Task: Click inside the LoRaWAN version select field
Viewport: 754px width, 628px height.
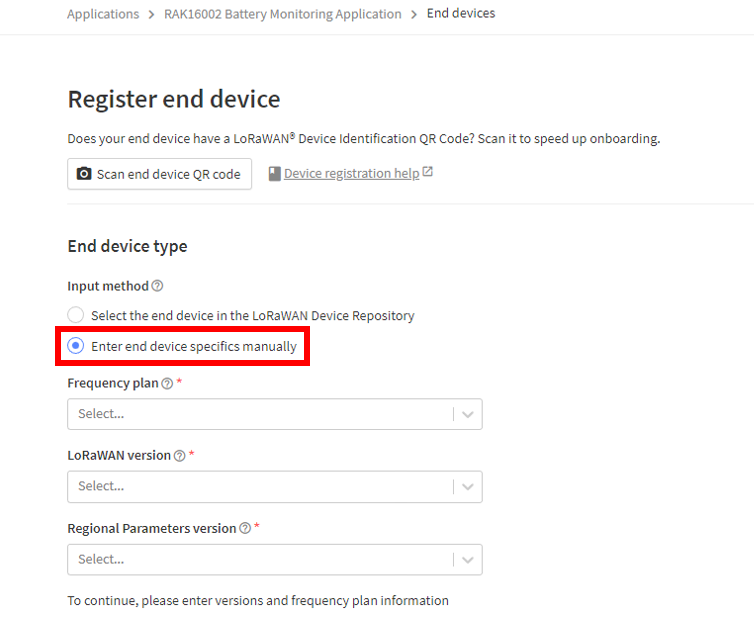Action: pyautogui.click(x=275, y=487)
